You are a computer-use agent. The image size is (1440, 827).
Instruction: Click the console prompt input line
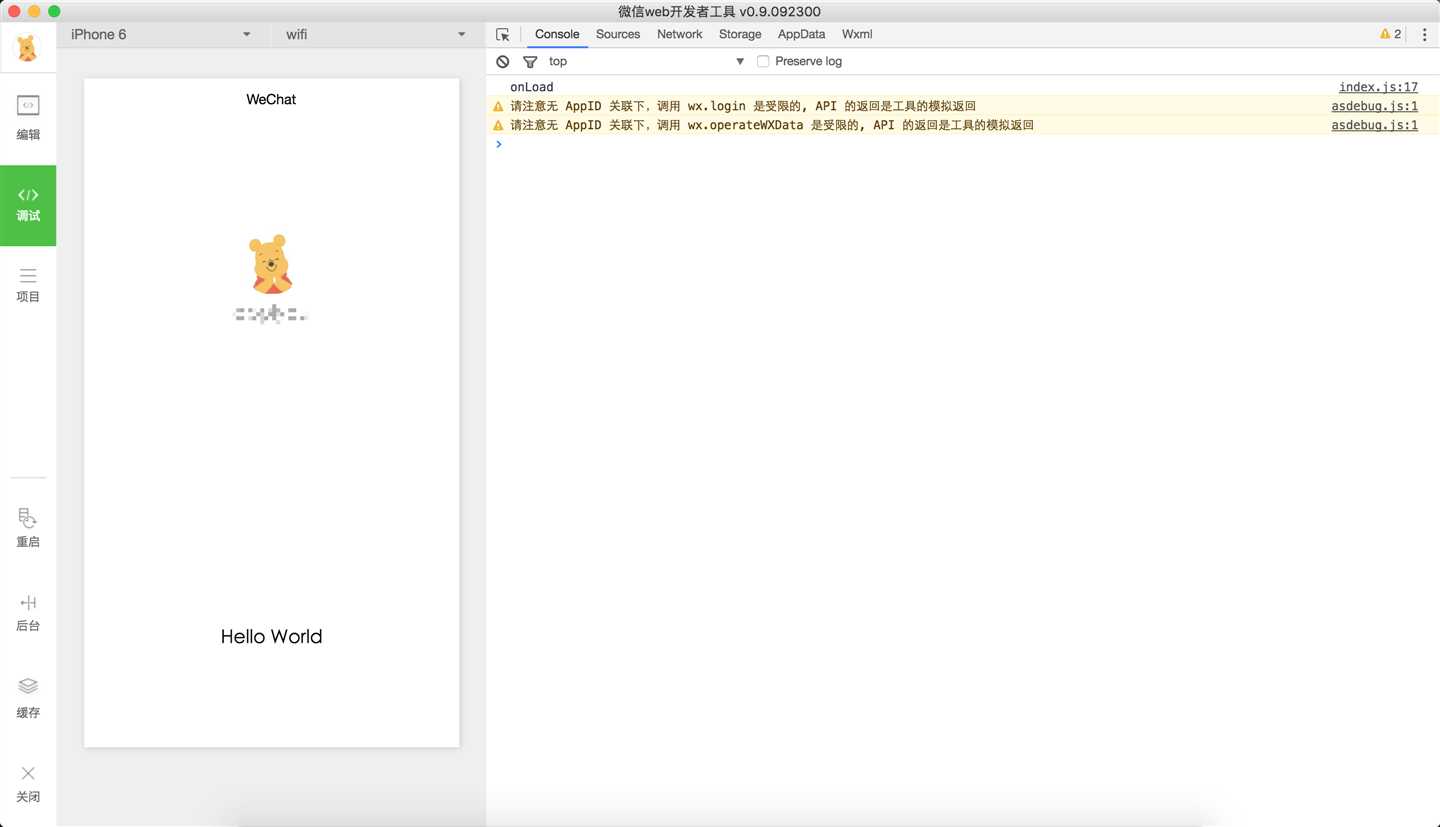coord(962,144)
